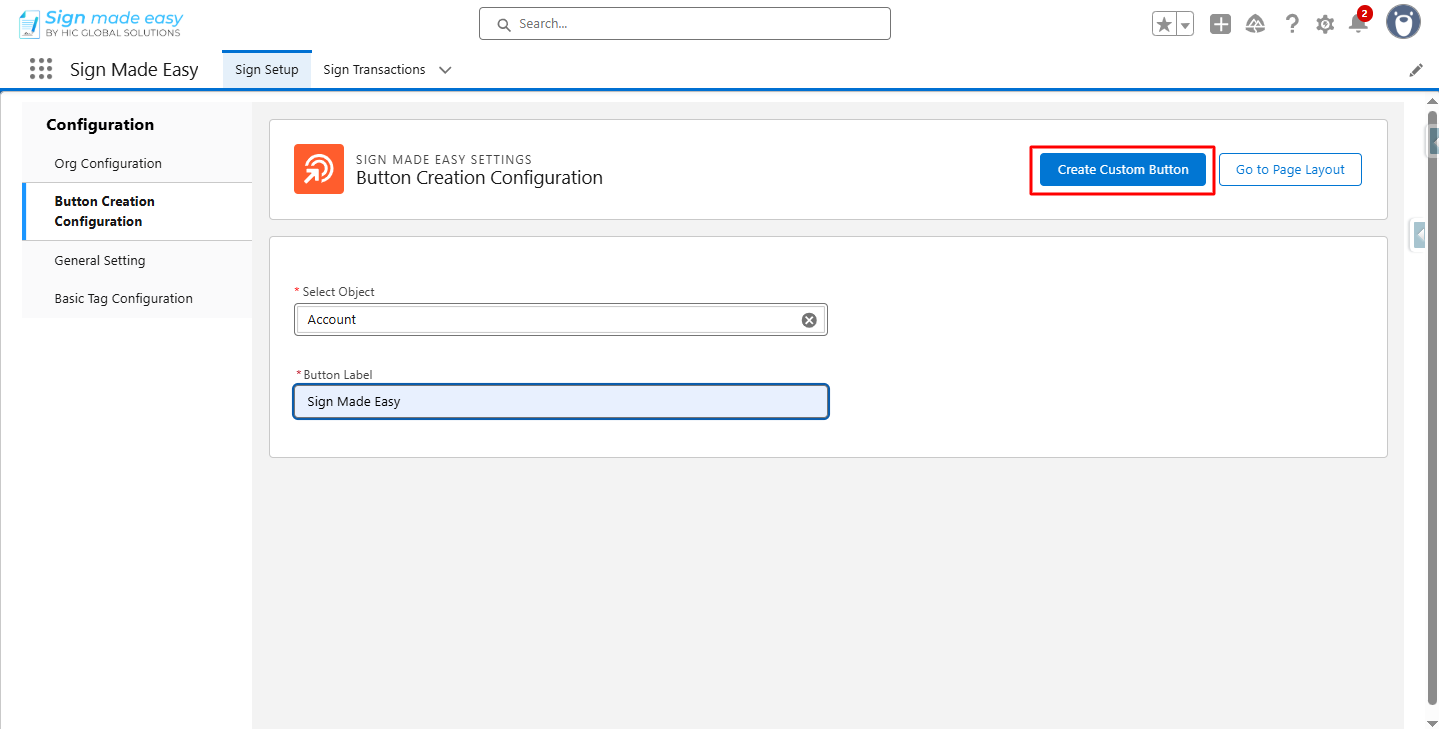Click the Go to Page Layout button
The width and height of the screenshot is (1439, 729).
point(1290,169)
